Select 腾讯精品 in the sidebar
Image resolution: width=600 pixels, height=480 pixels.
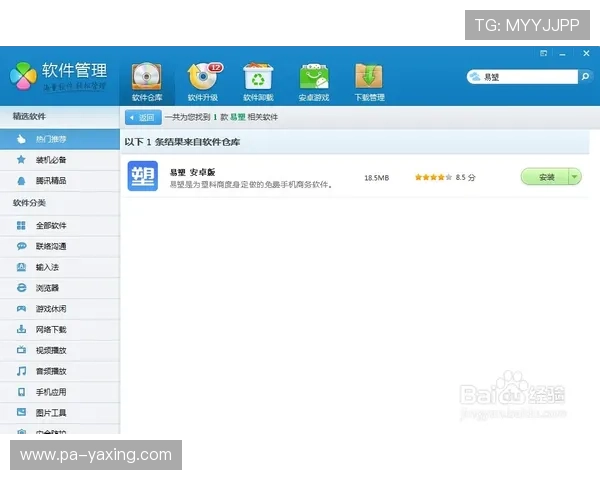pyautogui.click(x=60, y=181)
